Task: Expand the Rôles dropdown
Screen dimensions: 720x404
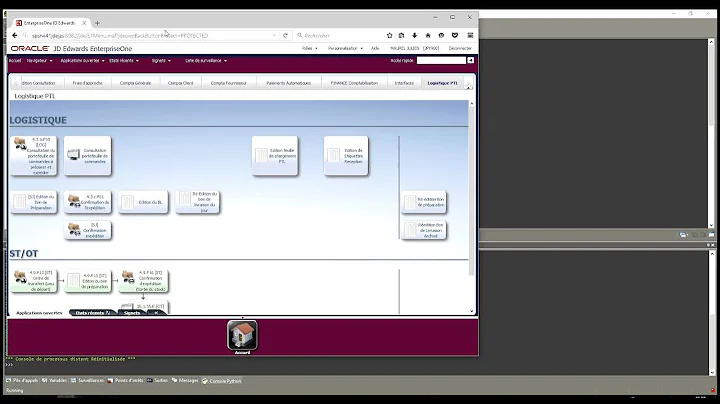Action: 309,48
